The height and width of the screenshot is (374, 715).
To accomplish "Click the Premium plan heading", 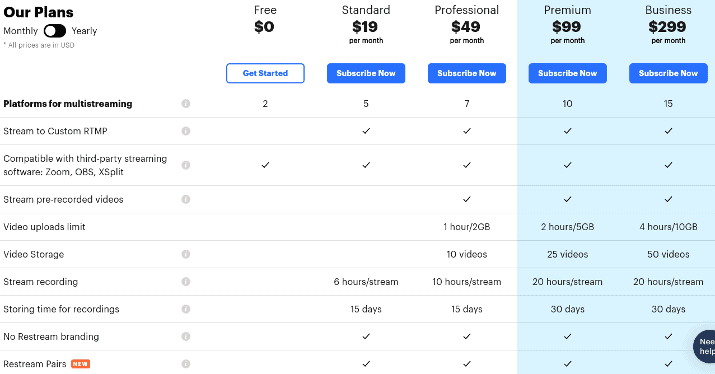I will pyautogui.click(x=567, y=10).
